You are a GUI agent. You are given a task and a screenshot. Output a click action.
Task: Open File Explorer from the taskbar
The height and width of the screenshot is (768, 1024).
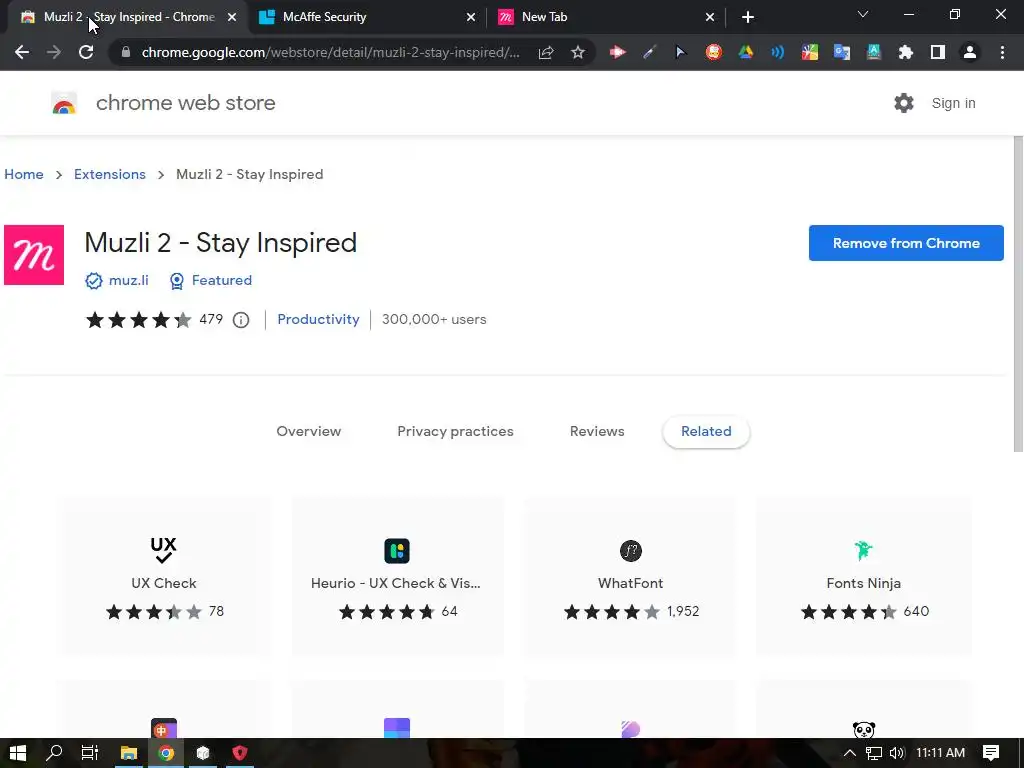pyautogui.click(x=129, y=753)
